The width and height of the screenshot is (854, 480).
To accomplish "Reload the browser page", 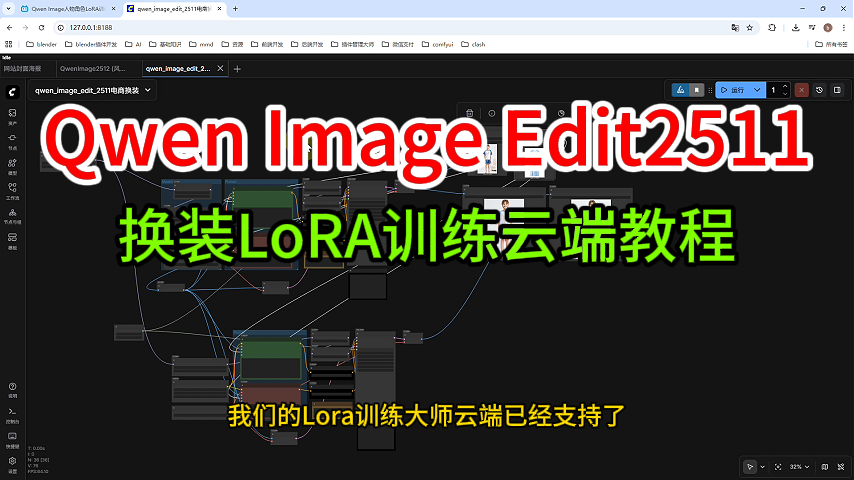I will click(41, 28).
